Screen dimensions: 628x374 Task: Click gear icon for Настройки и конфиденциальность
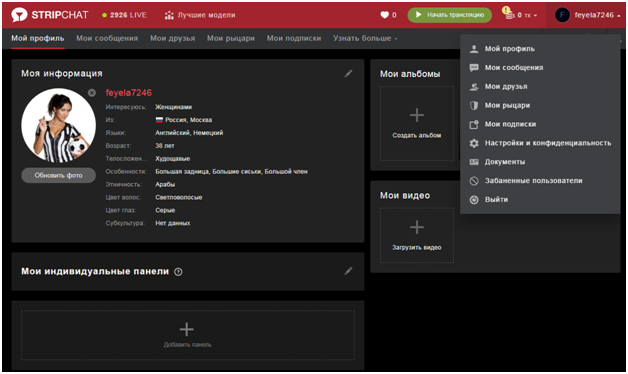point(474,143)
